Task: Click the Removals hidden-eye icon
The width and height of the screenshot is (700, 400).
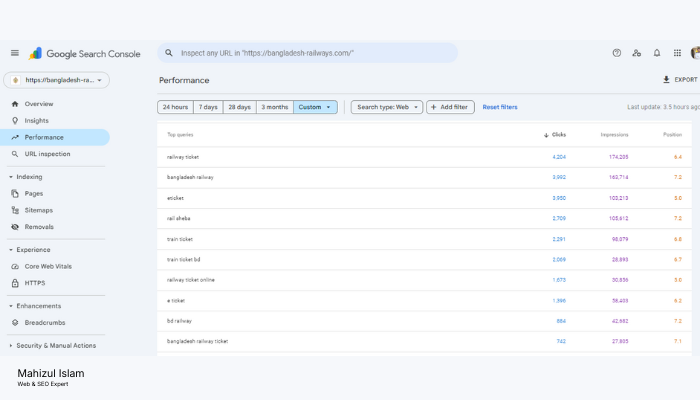Action: point(15,227)
